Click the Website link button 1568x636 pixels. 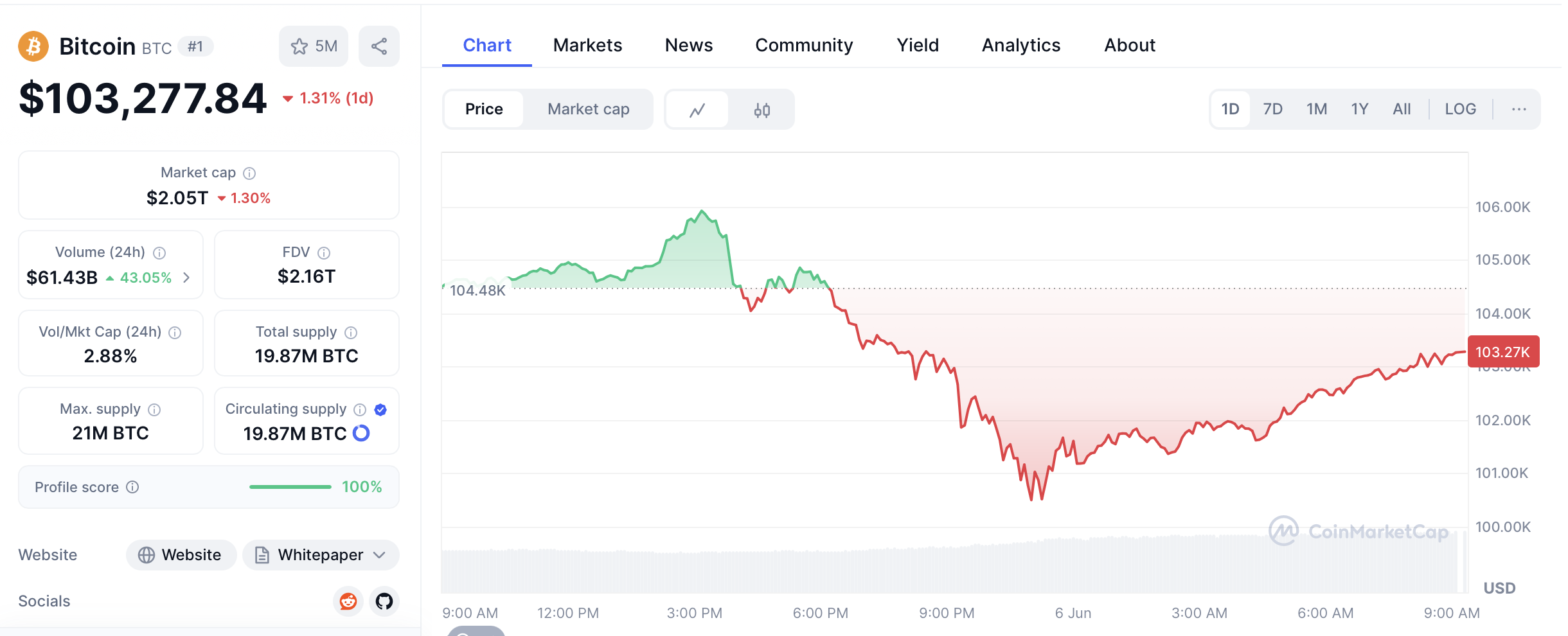181,555
